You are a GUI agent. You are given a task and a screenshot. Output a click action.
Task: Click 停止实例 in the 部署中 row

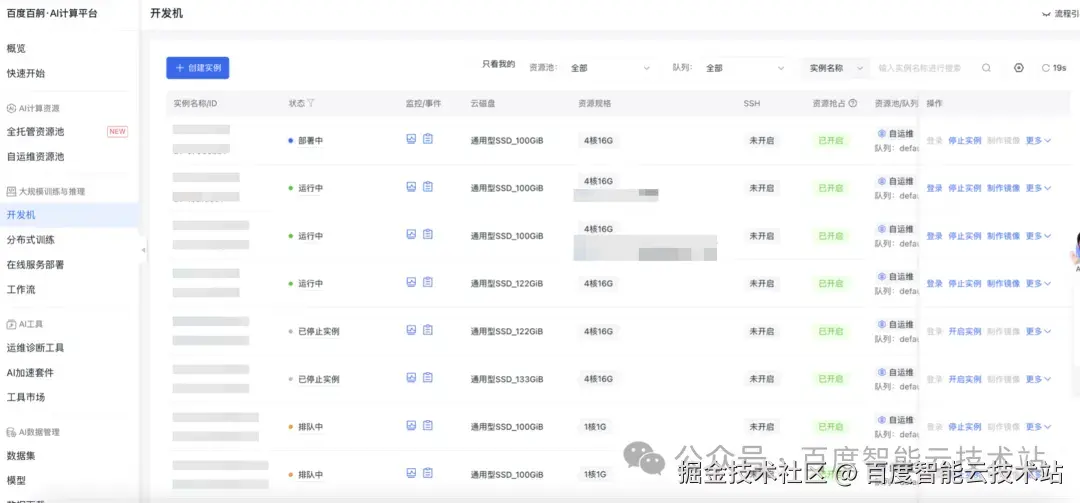click(964, 141)
